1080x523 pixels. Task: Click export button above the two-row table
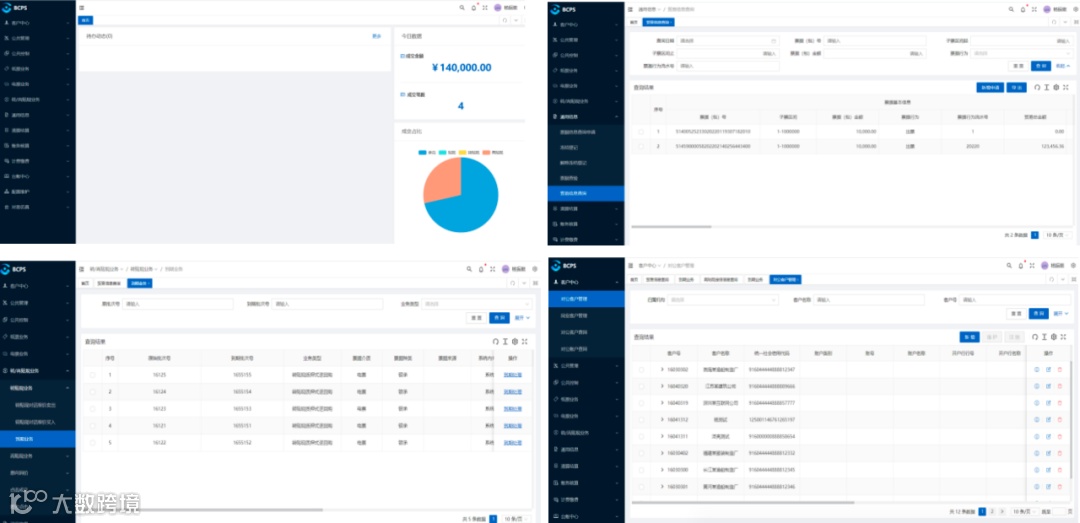click(1016, 88)
